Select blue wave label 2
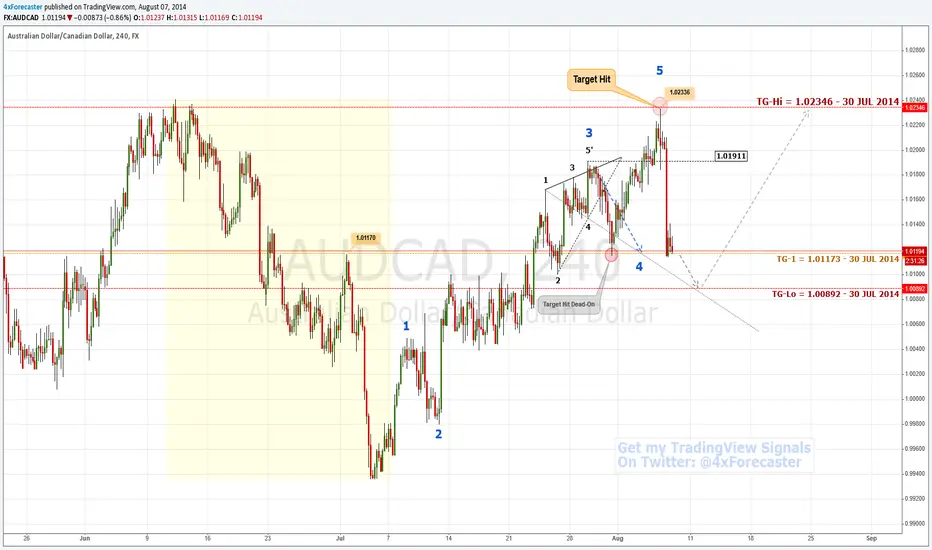 [x=438, y=434]
